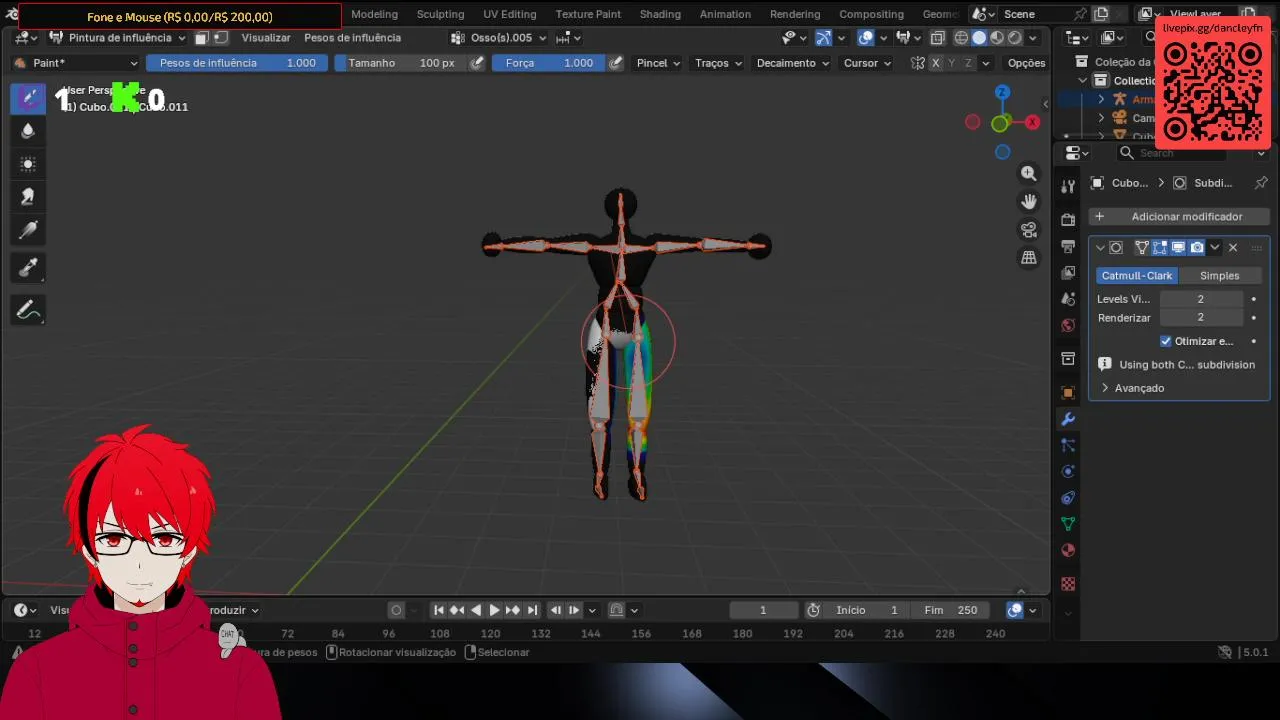The width and height of the screenshot is (1280, 720).
Task: Open the Pincel dropdown
Action: coord(658,63)
